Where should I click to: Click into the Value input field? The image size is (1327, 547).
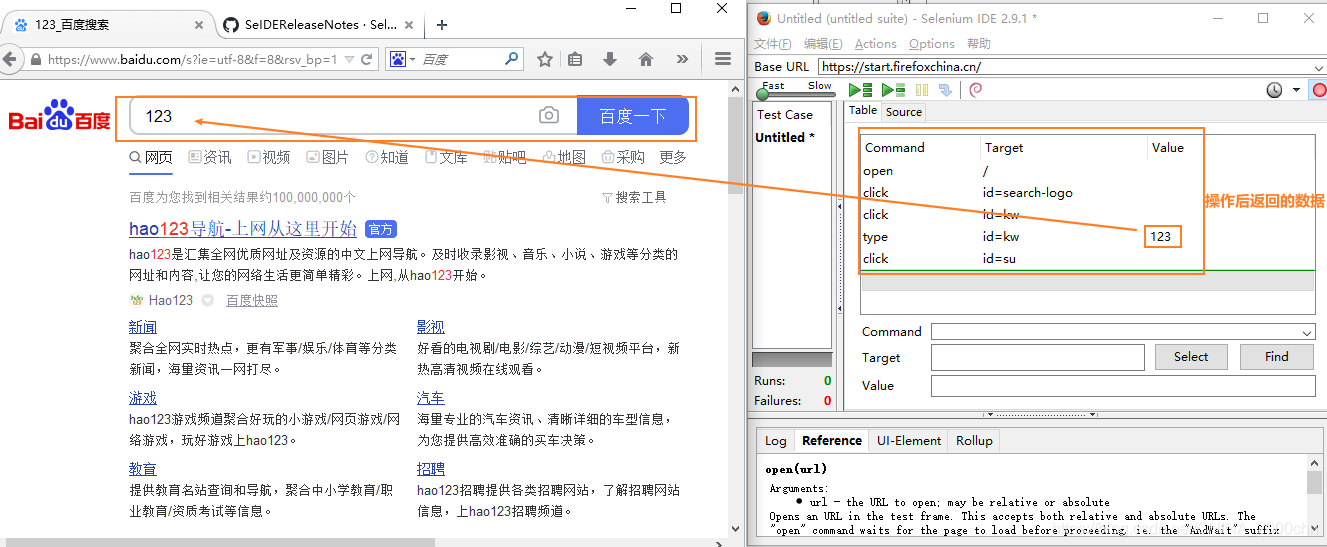1123,386
